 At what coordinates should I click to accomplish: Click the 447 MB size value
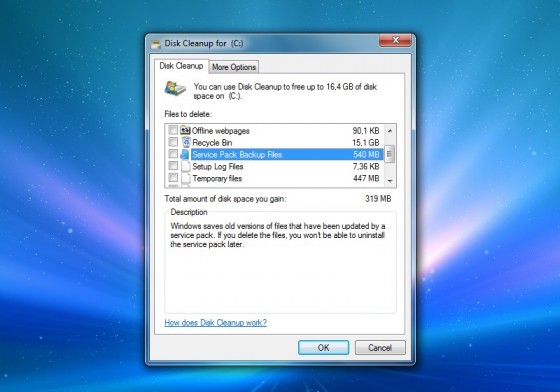tap(366, 178)
